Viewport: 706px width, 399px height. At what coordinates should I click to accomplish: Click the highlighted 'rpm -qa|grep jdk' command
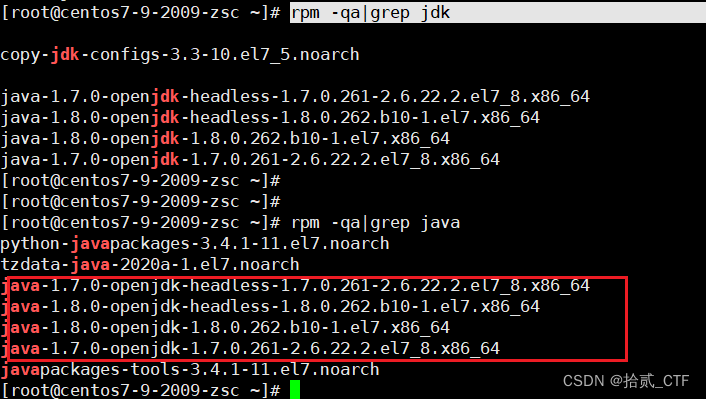click(370, 13)
